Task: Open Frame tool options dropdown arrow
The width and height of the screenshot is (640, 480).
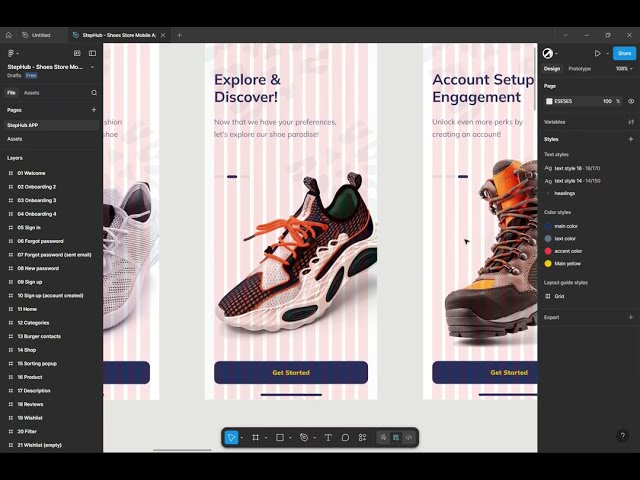Action: pos(266,438)
